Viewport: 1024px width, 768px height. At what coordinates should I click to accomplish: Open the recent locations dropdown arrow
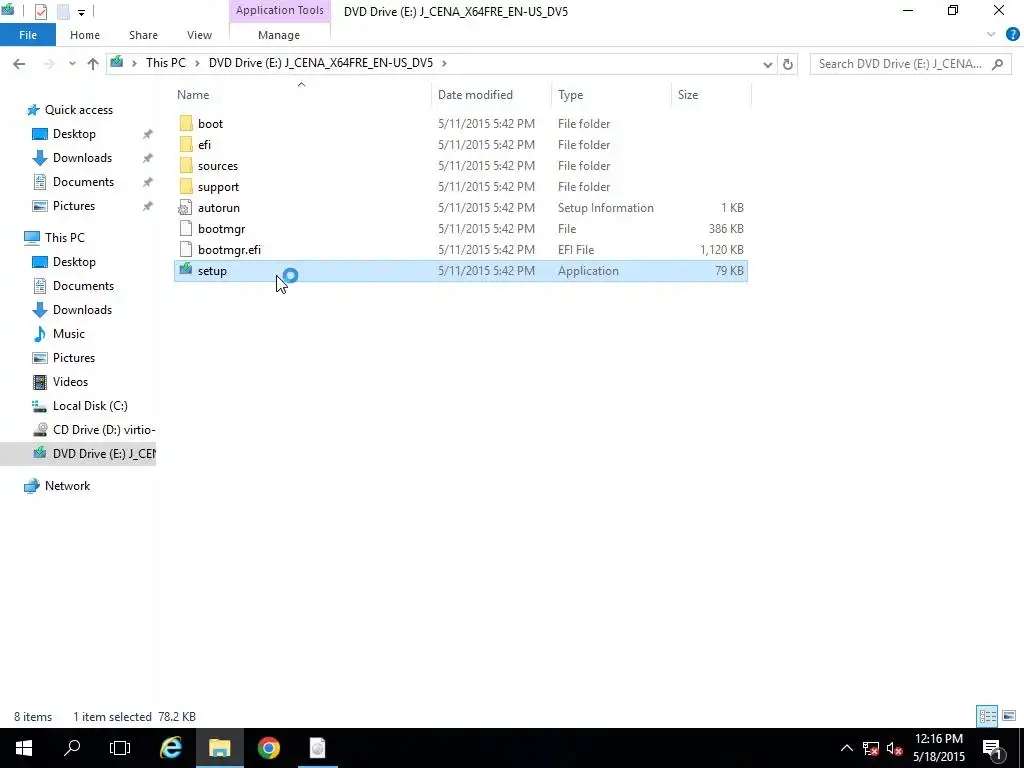tap(72, 63)
